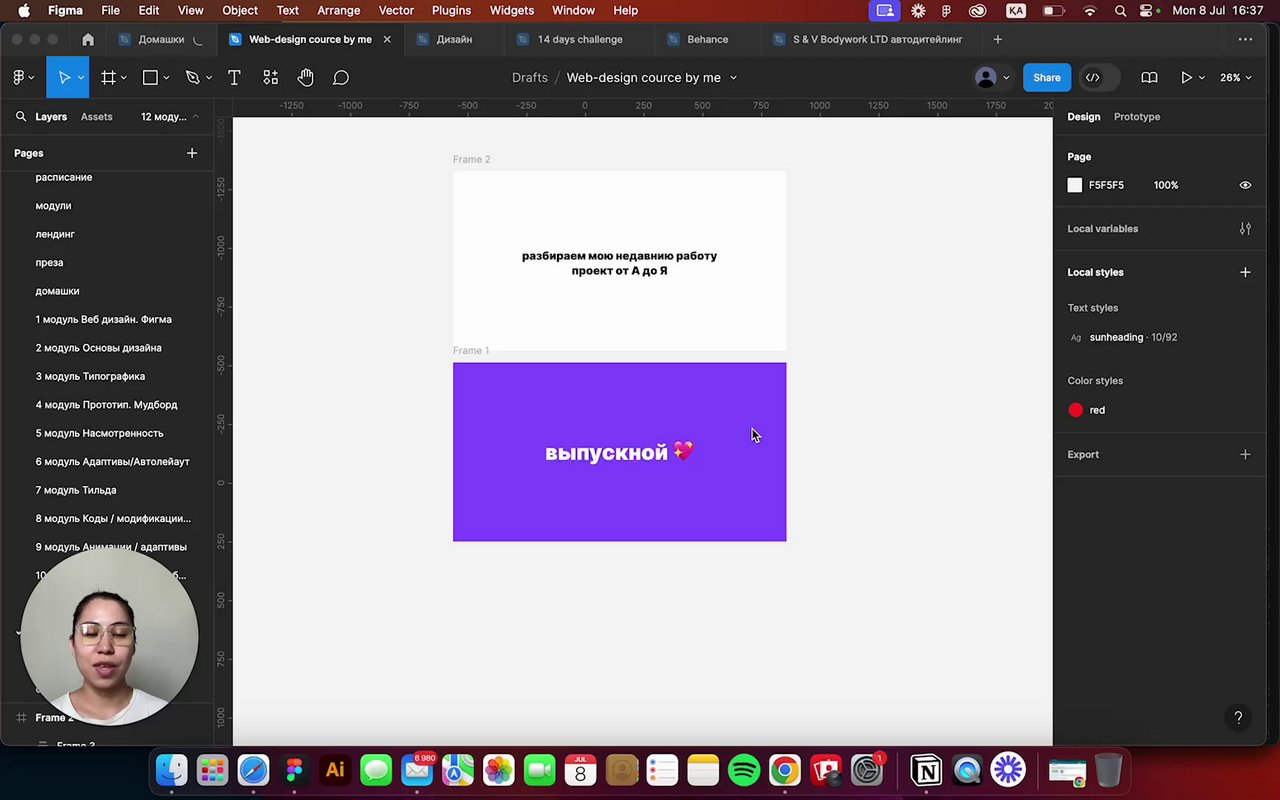Screen dimensions: 1280x800
Task: Open Pen tool options dropdown arrow
Action: click(x=208, y=77)
